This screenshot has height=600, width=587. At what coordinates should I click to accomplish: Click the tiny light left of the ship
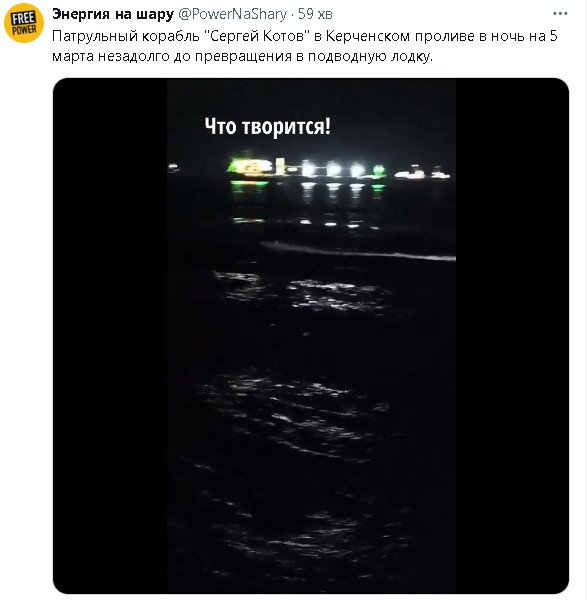tap(173, 167)
